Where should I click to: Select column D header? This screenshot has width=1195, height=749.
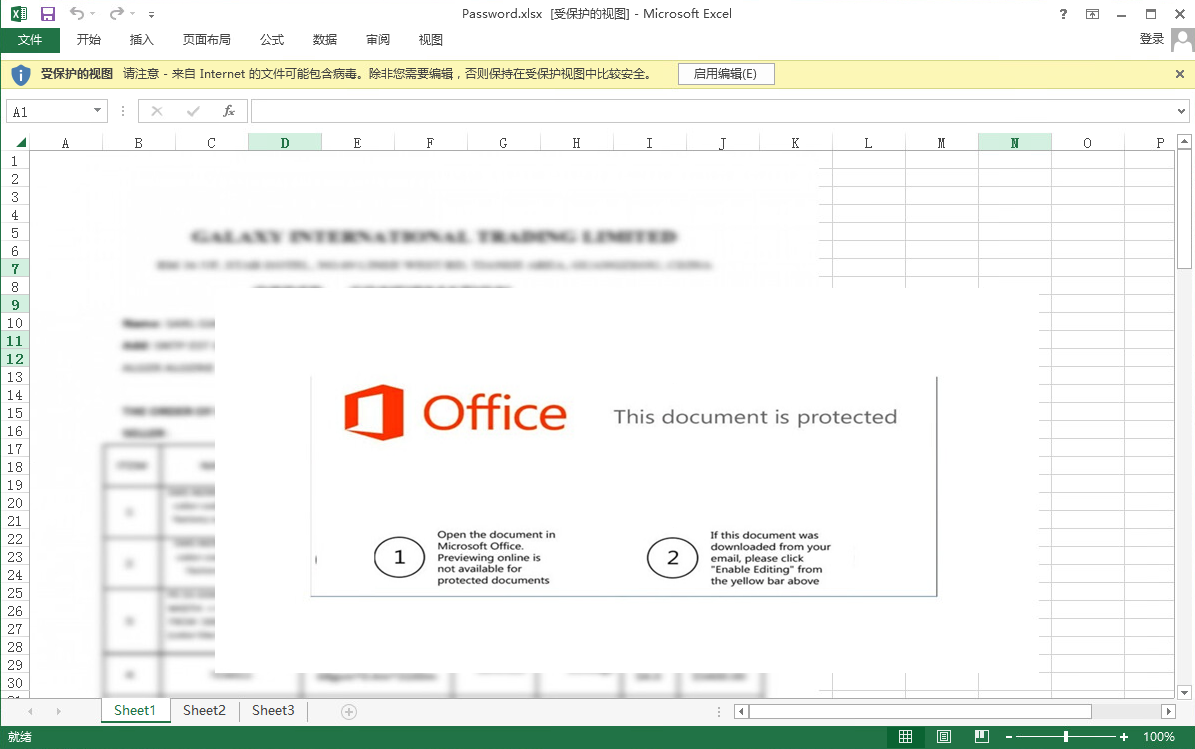[285, 142]
